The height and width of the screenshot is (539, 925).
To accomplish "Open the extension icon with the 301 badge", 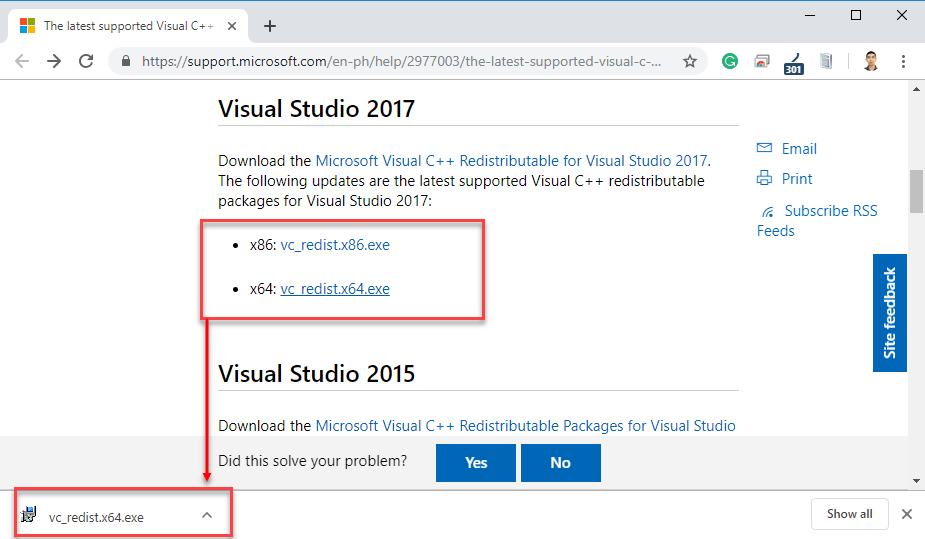I will click(794, 64).
